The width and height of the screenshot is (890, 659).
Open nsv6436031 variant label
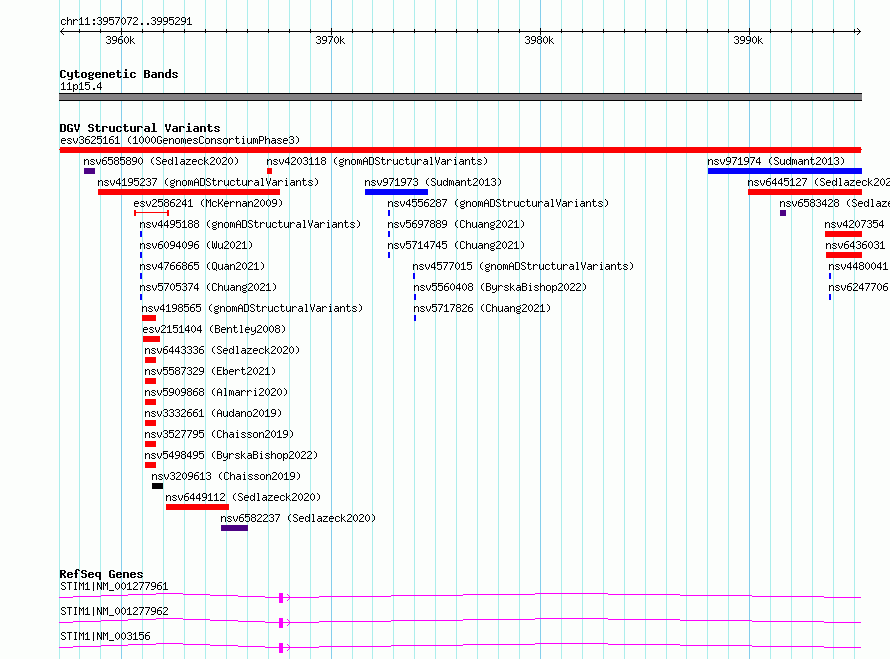click(x=855, y=245)
